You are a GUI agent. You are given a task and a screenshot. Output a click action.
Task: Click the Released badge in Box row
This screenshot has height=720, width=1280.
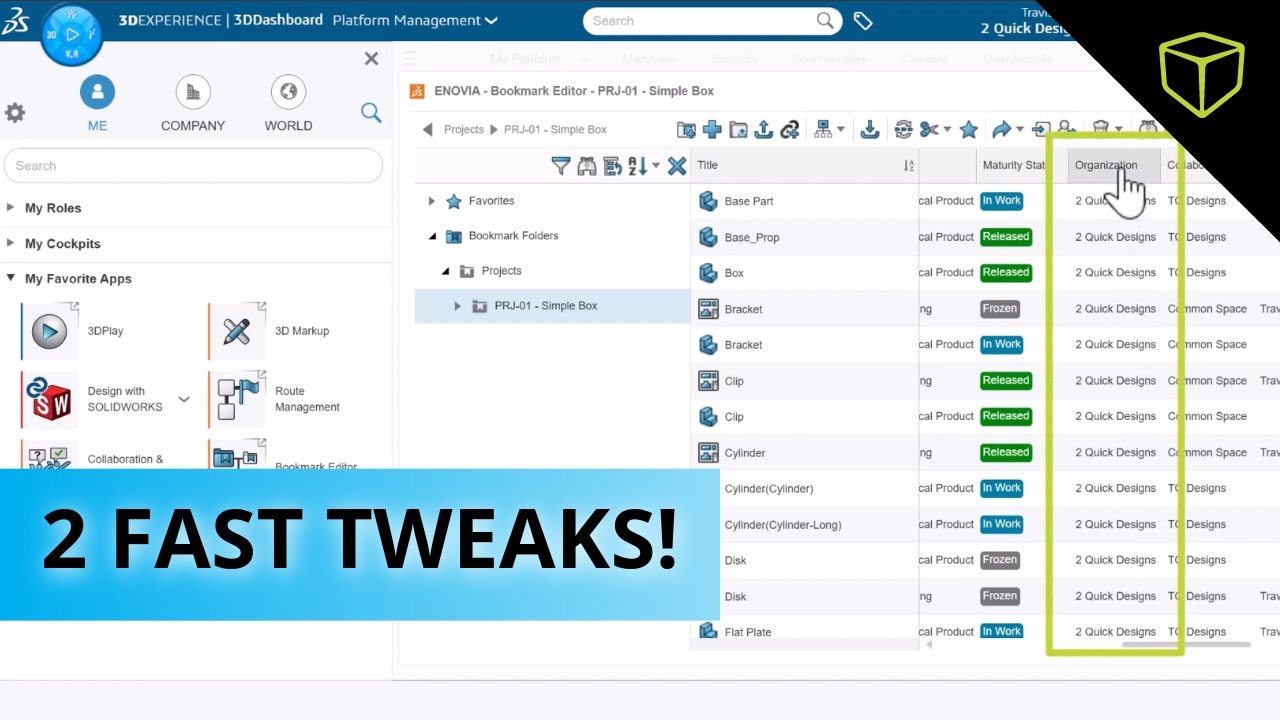[1006, 273]
